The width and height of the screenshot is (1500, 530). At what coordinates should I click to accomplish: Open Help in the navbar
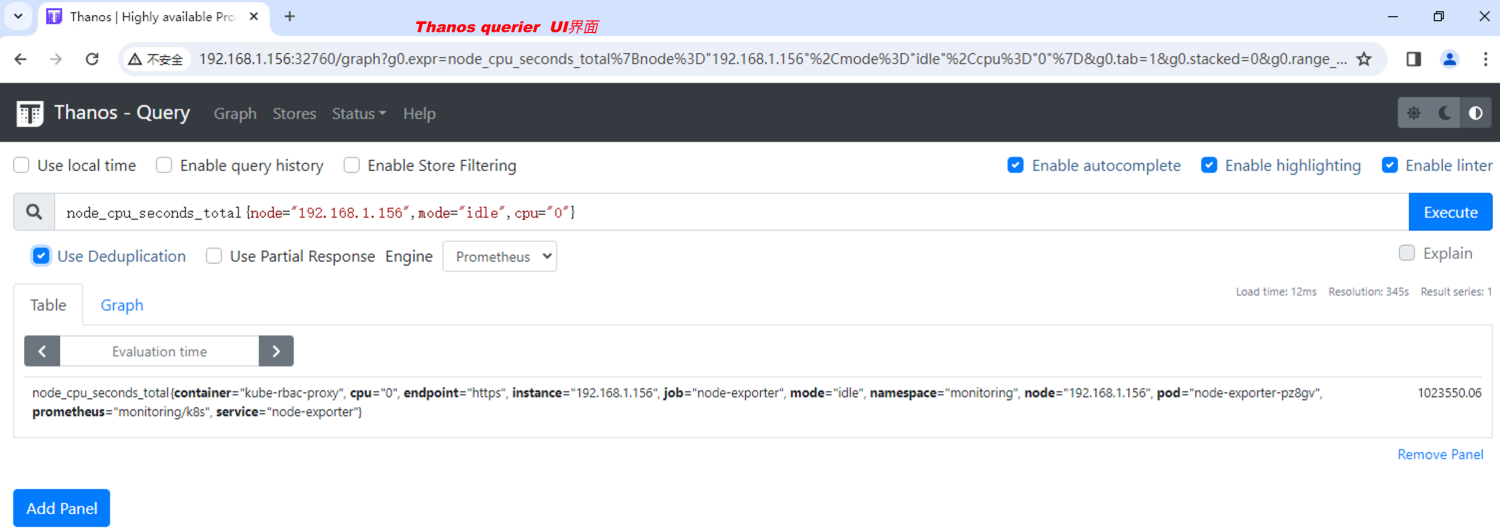(x=419, y=113)
